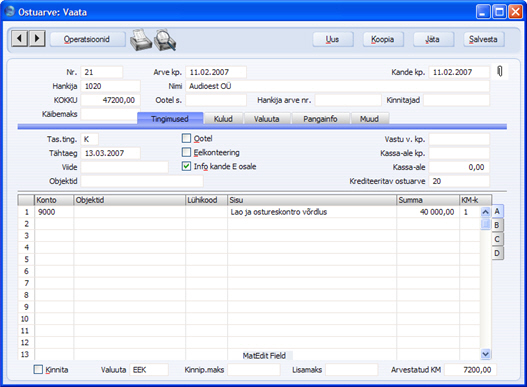Click the Hankija field with 1020
527x387 pixels.
click(x=111, y=86)
